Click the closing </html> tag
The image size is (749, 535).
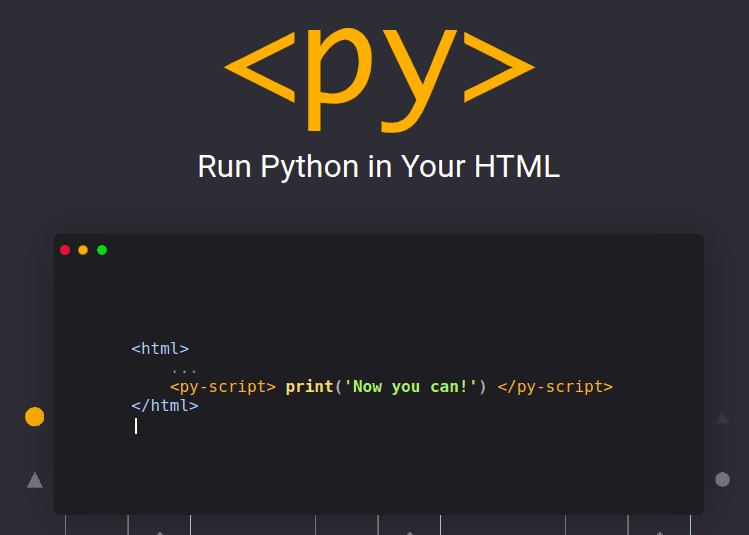point(165,406)
